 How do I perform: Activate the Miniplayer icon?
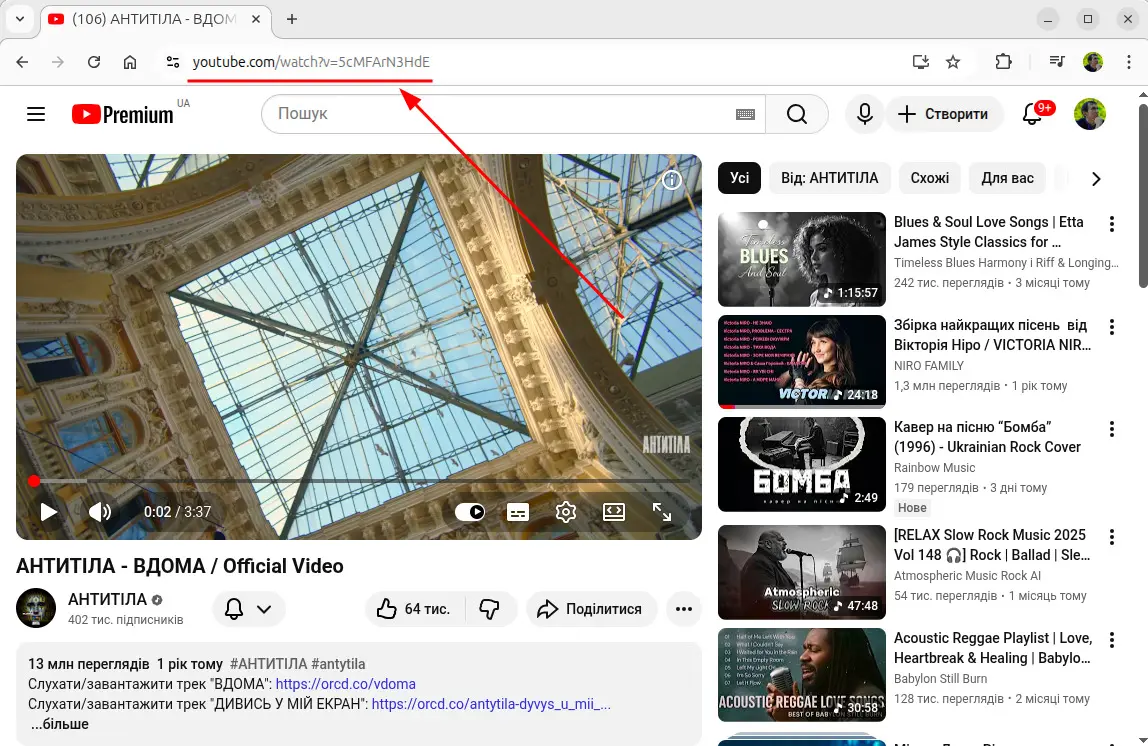point(613,511)
